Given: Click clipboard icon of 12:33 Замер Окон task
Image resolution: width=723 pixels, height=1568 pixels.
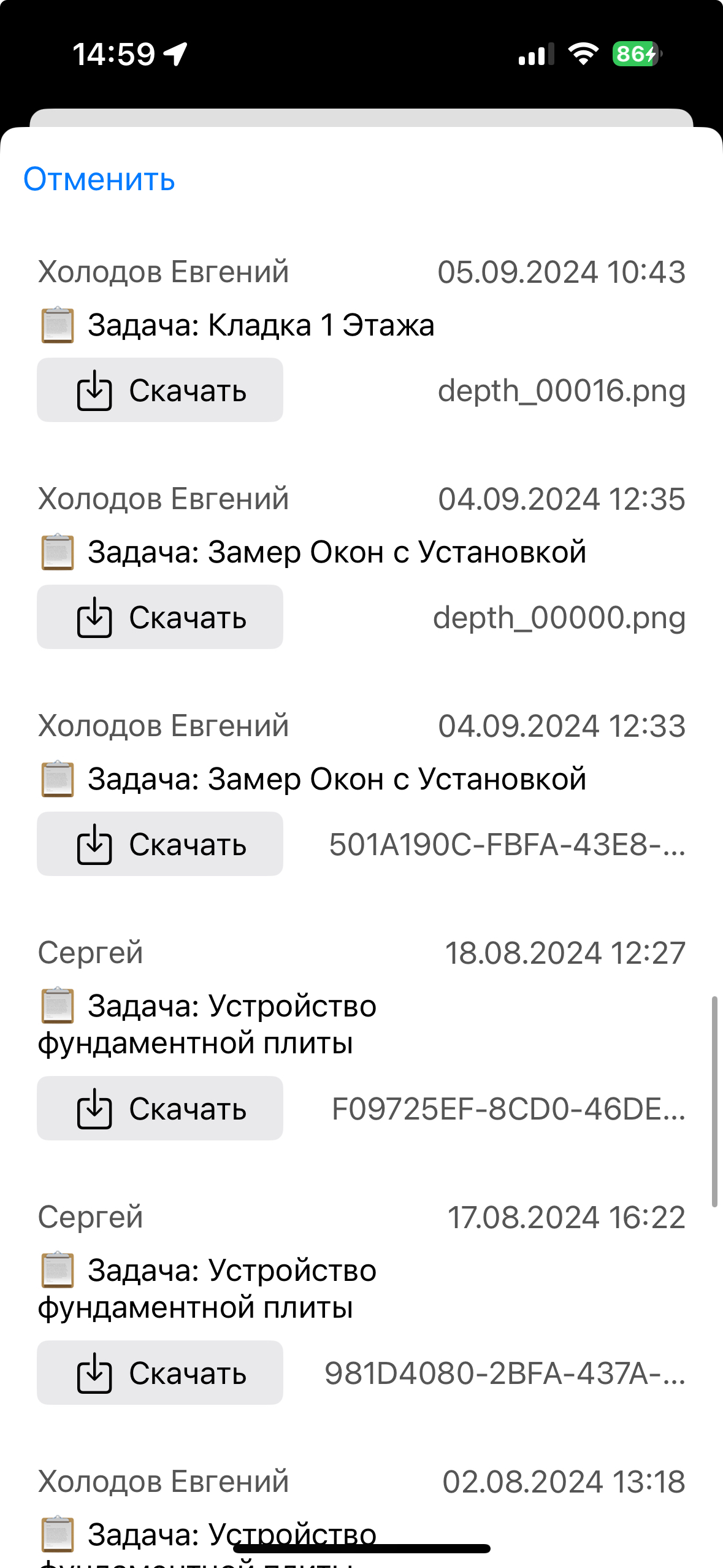Looking at the screenshot, I should tap(58, 779).
